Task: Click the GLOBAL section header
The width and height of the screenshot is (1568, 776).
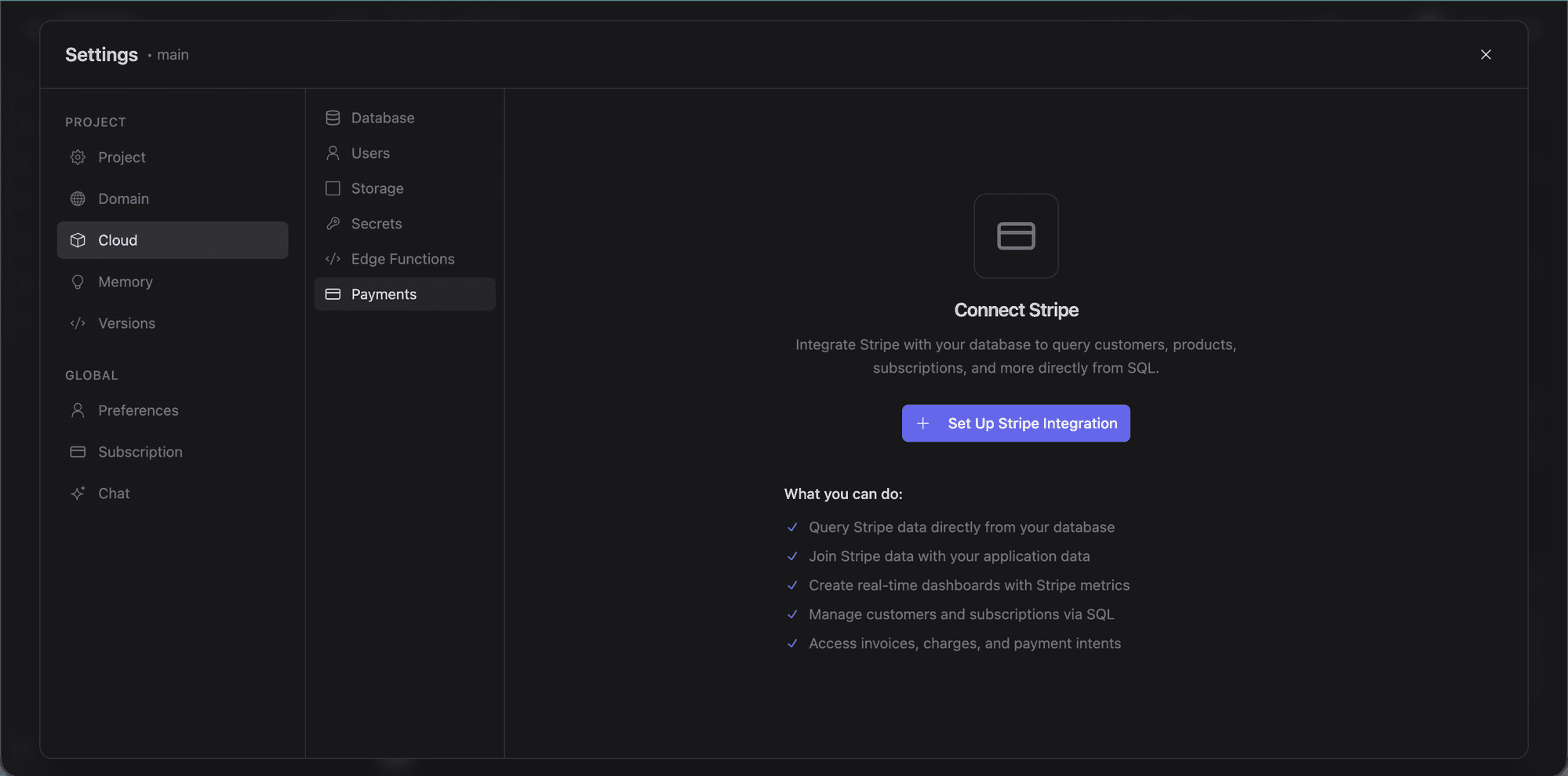Action: coord(92,376)
